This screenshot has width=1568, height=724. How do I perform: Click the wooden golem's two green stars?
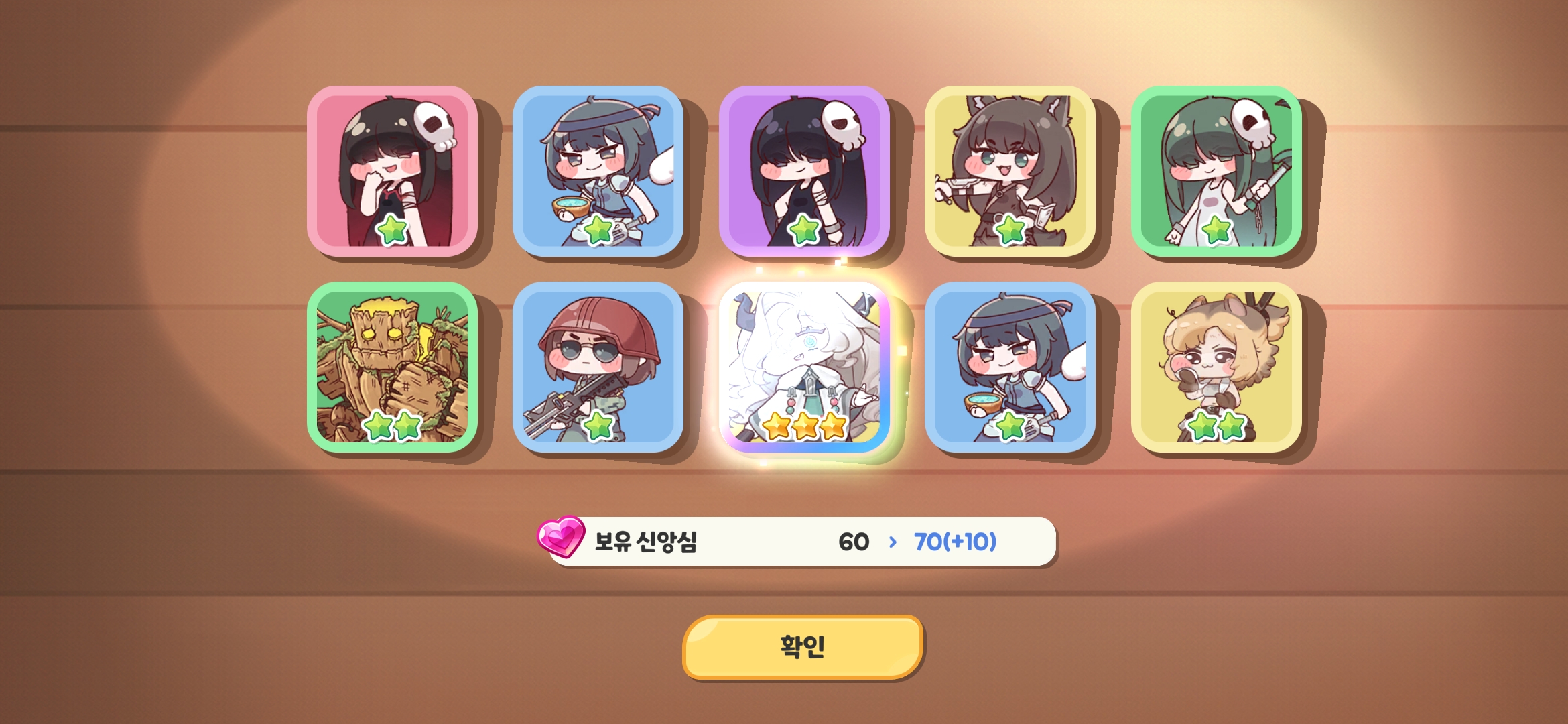[x=392, y=426]
